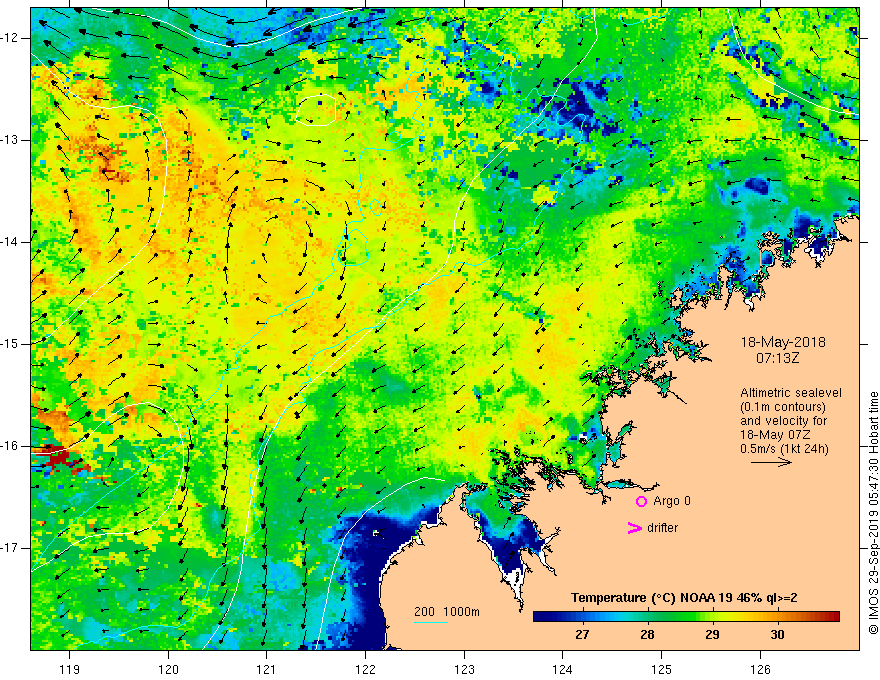The width and height of the screenshot is (880, 680).
Task: Click '0.5m/s (1kt 24h)' scale text
Action: (x=784, y=449)
